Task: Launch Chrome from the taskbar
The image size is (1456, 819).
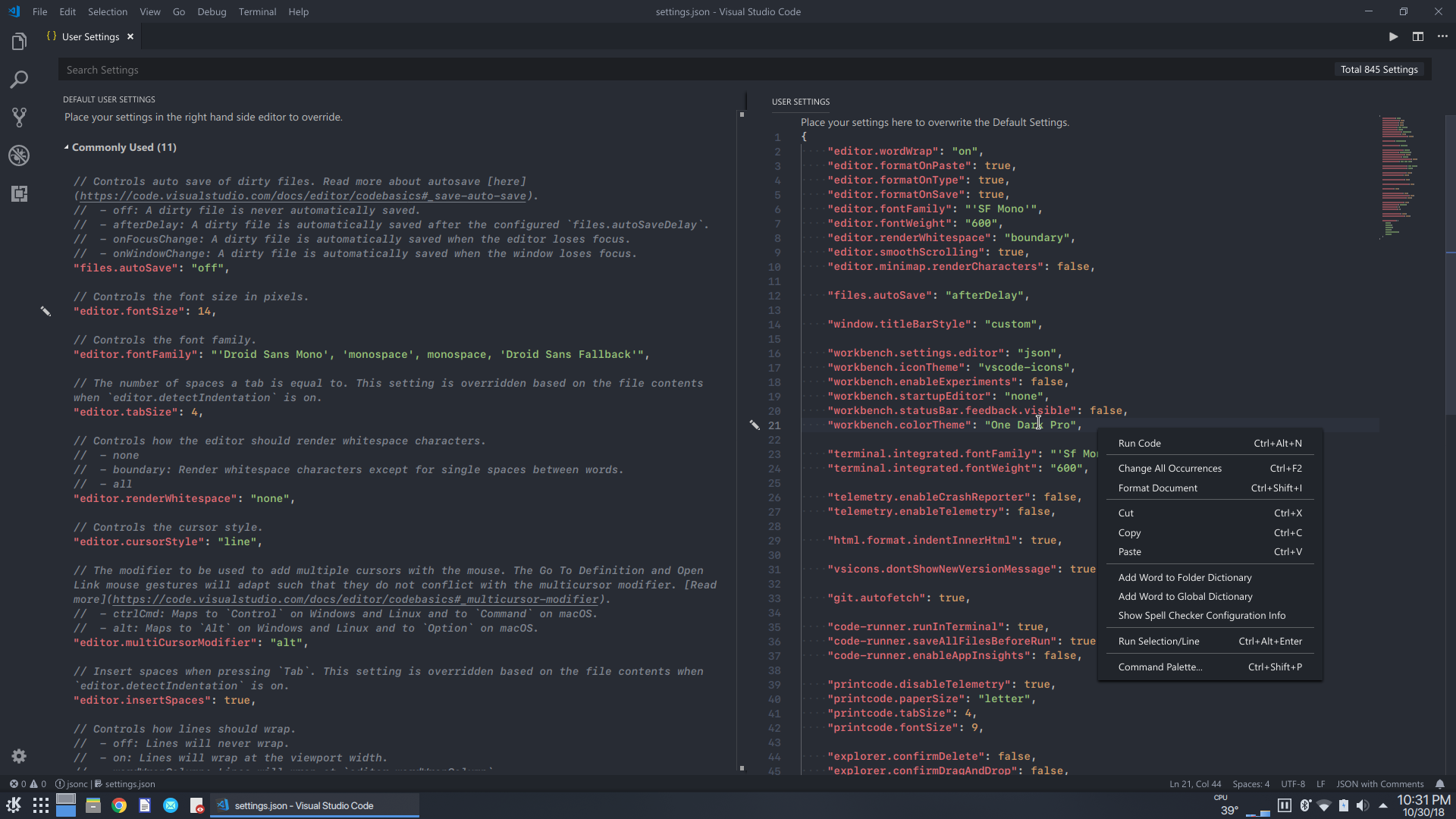Action: (119, 805)
